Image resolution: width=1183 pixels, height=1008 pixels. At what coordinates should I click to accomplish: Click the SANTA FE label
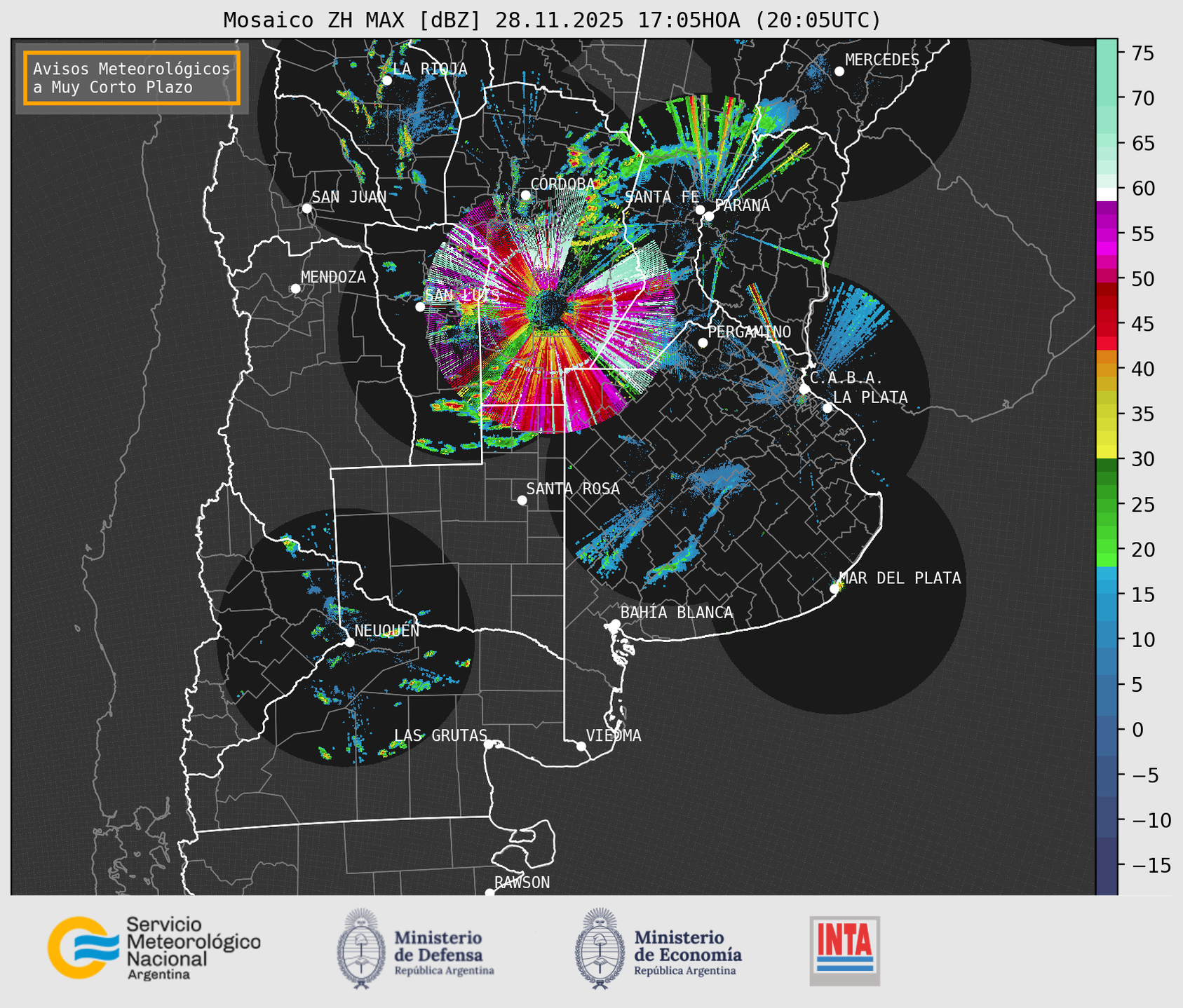[x=662, y=197]
